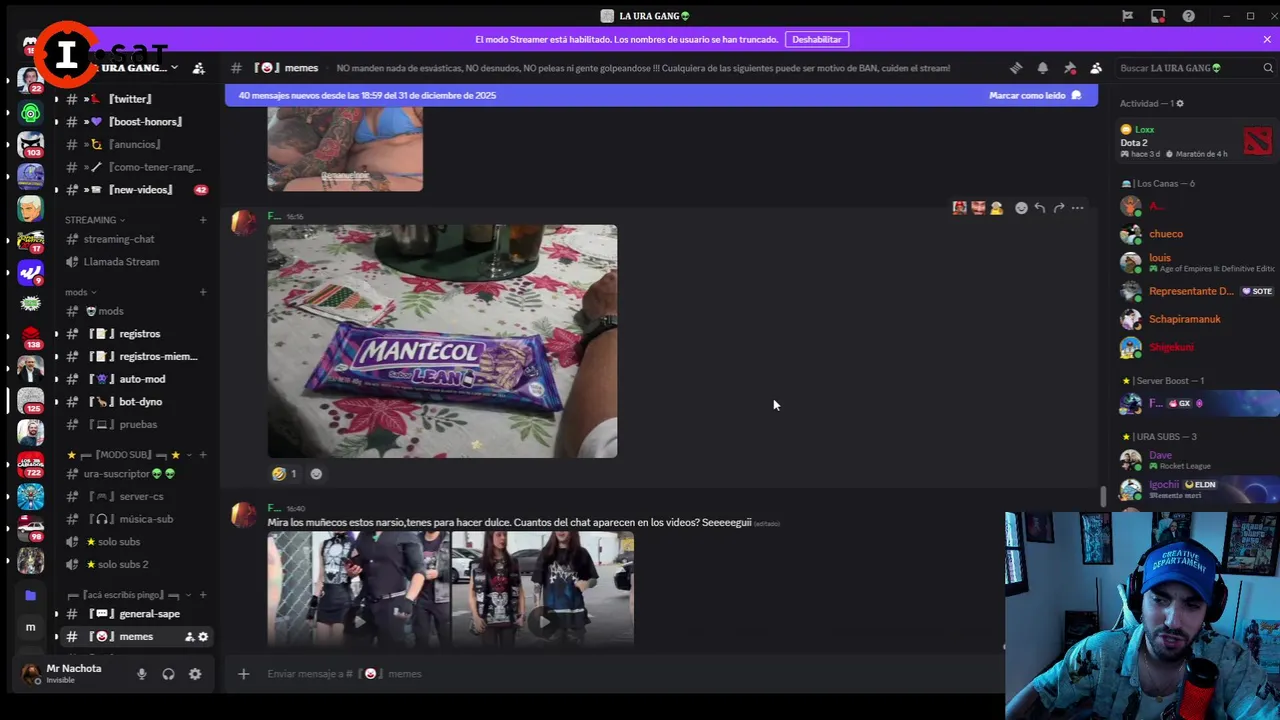Click the server folder icon in server bar

pos(30,595)
